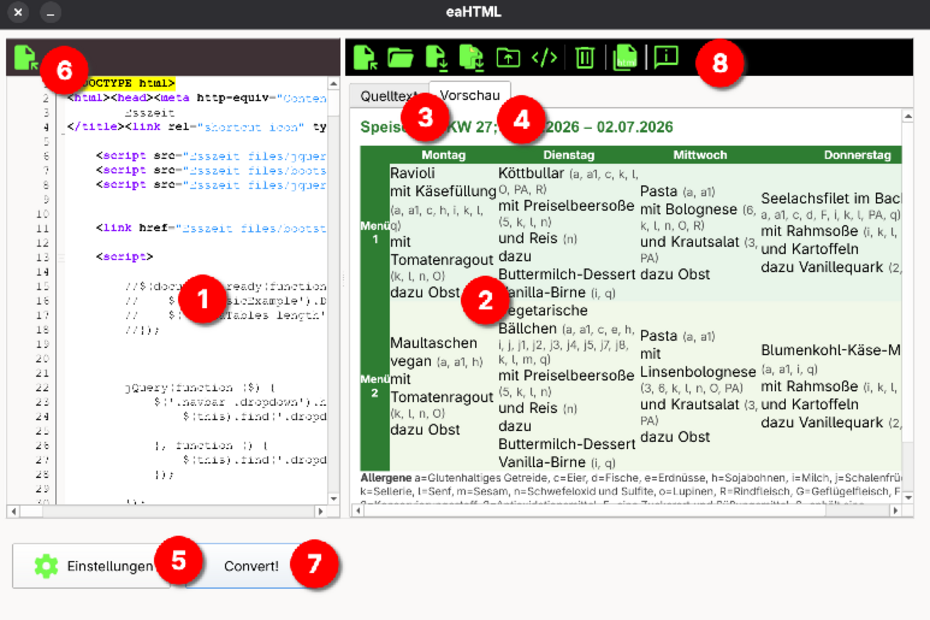This screenshot has height=620, width=930.
Task: Click the preview pane scroll-down arrow
Action: [x=907, y=497]
